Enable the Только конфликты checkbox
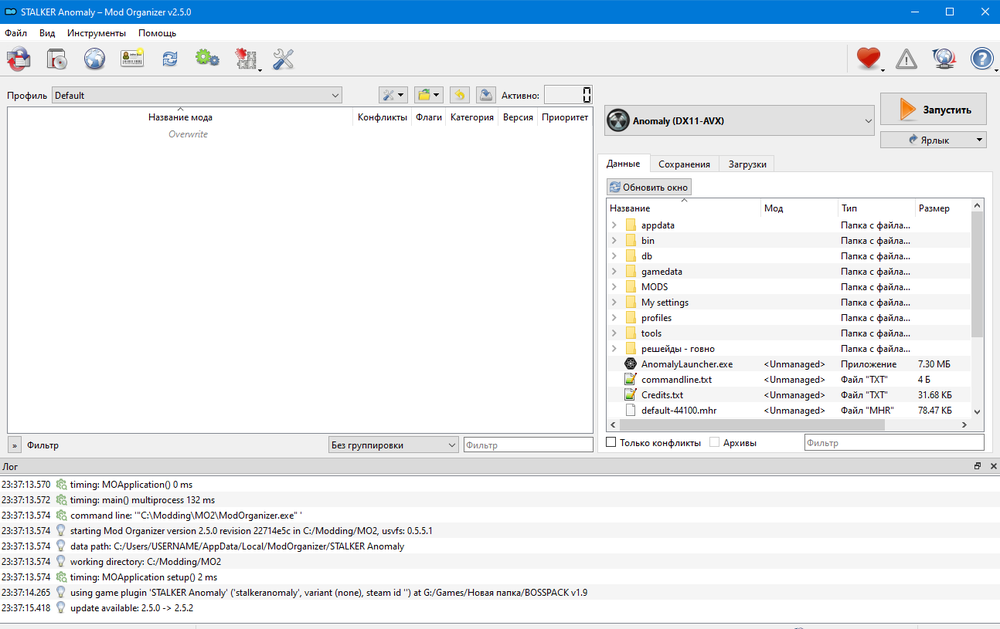Screen dimensions: 1000x629 tap(612, 442)
